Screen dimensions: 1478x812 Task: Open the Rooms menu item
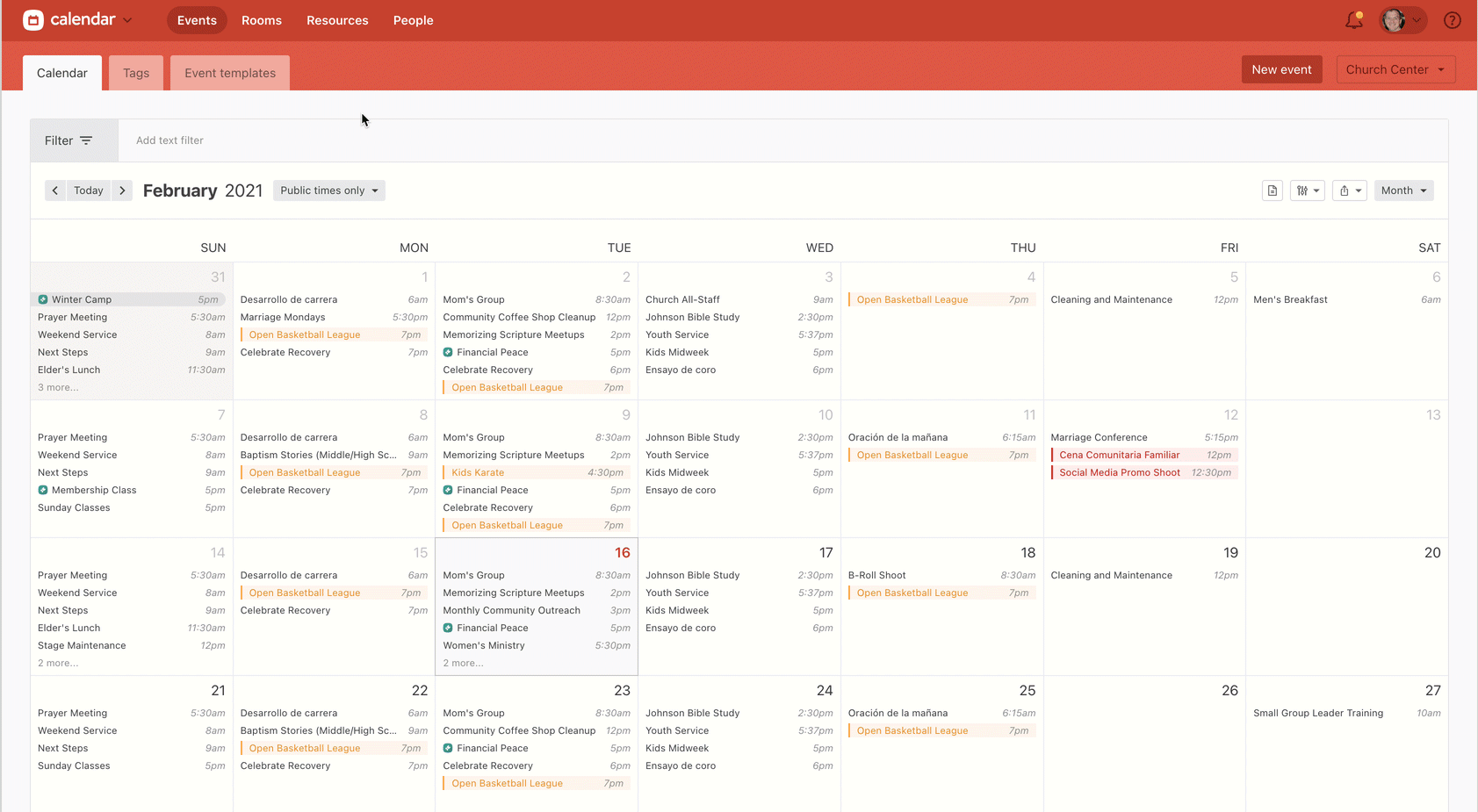[x=262, y=20]
